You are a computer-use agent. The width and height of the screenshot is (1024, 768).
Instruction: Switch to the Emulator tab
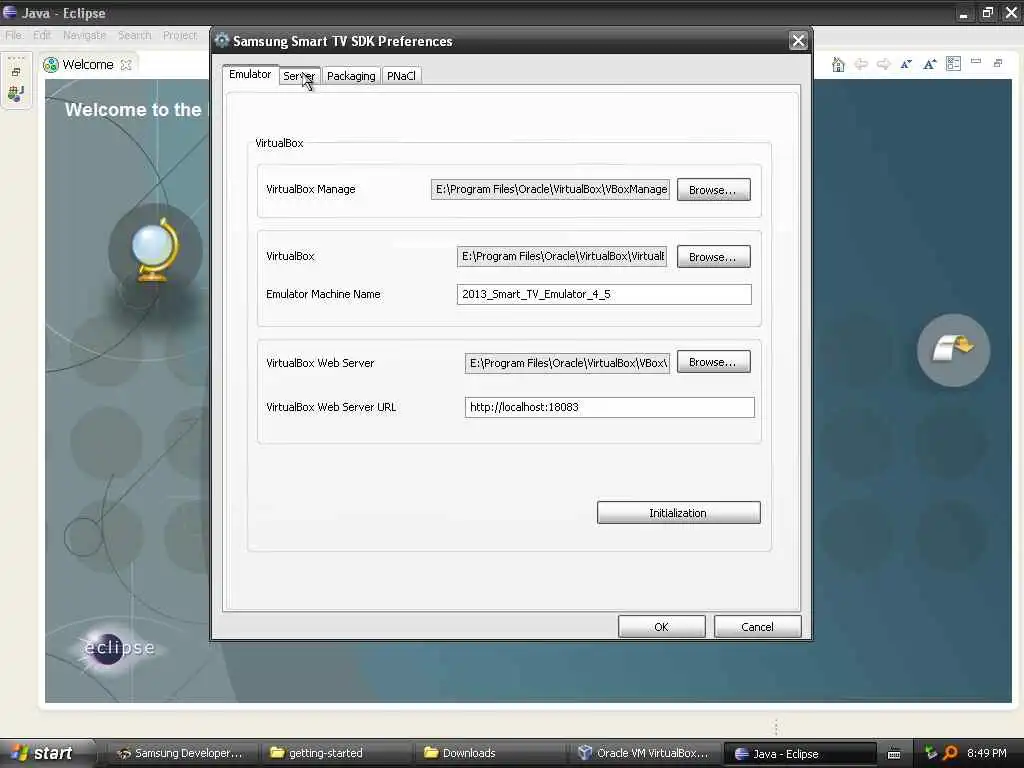tap(250, 74)
